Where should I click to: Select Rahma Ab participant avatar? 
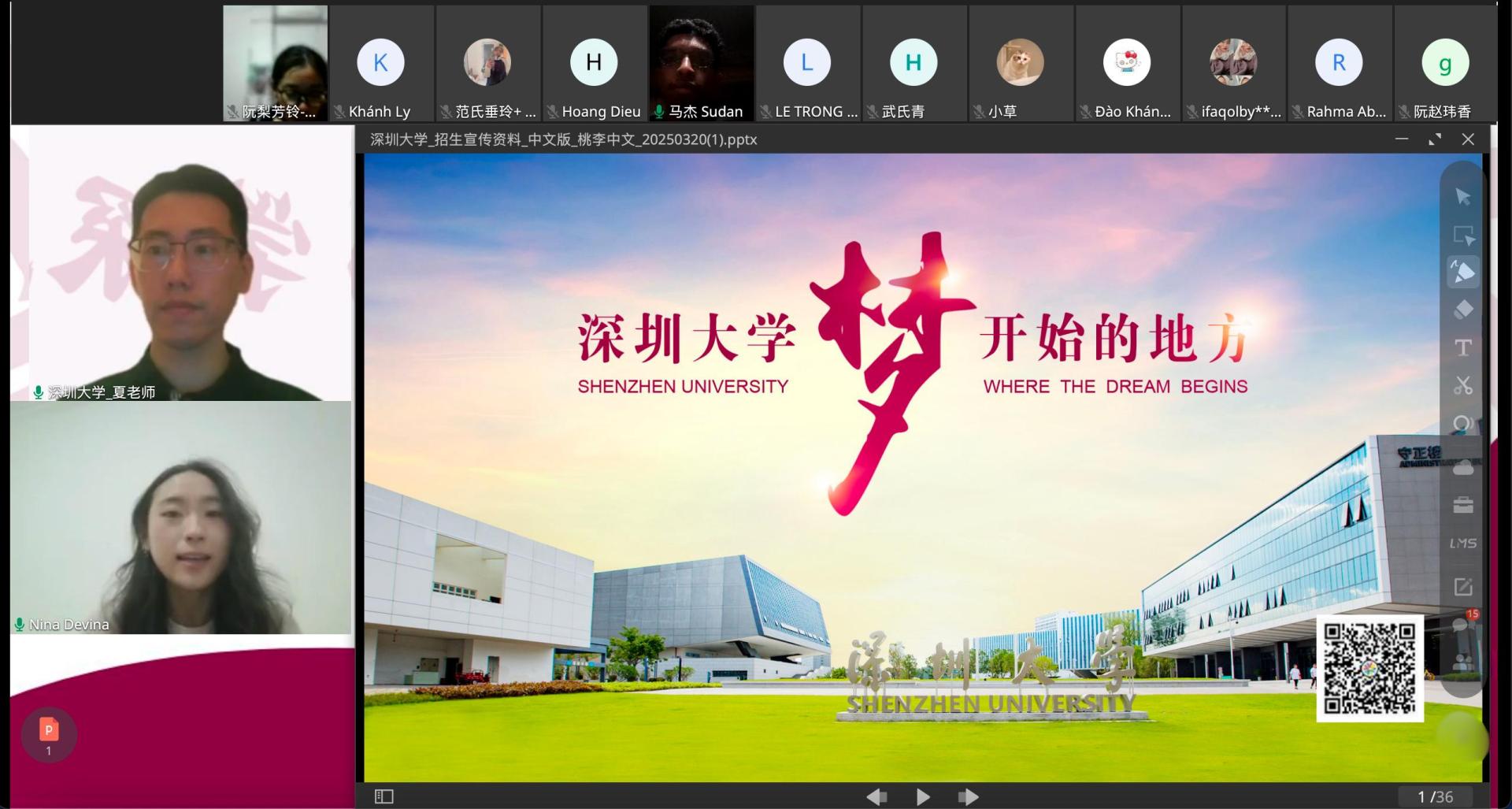click(1339, 62)
